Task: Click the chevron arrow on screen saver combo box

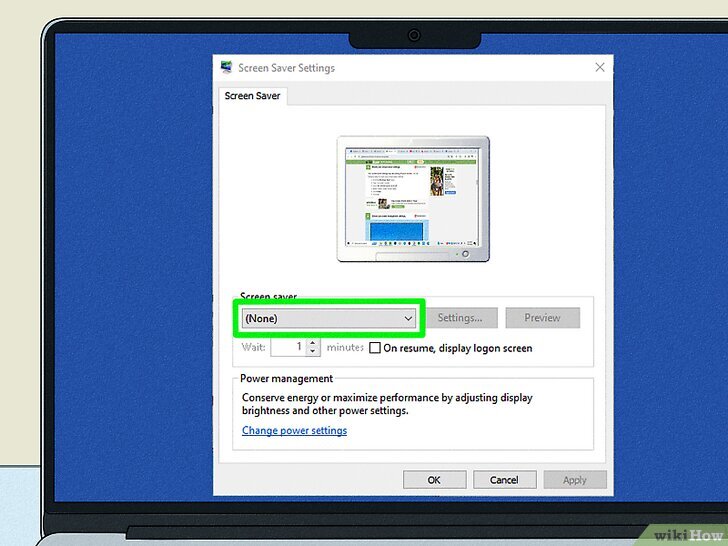Action: tap(408, 318)
